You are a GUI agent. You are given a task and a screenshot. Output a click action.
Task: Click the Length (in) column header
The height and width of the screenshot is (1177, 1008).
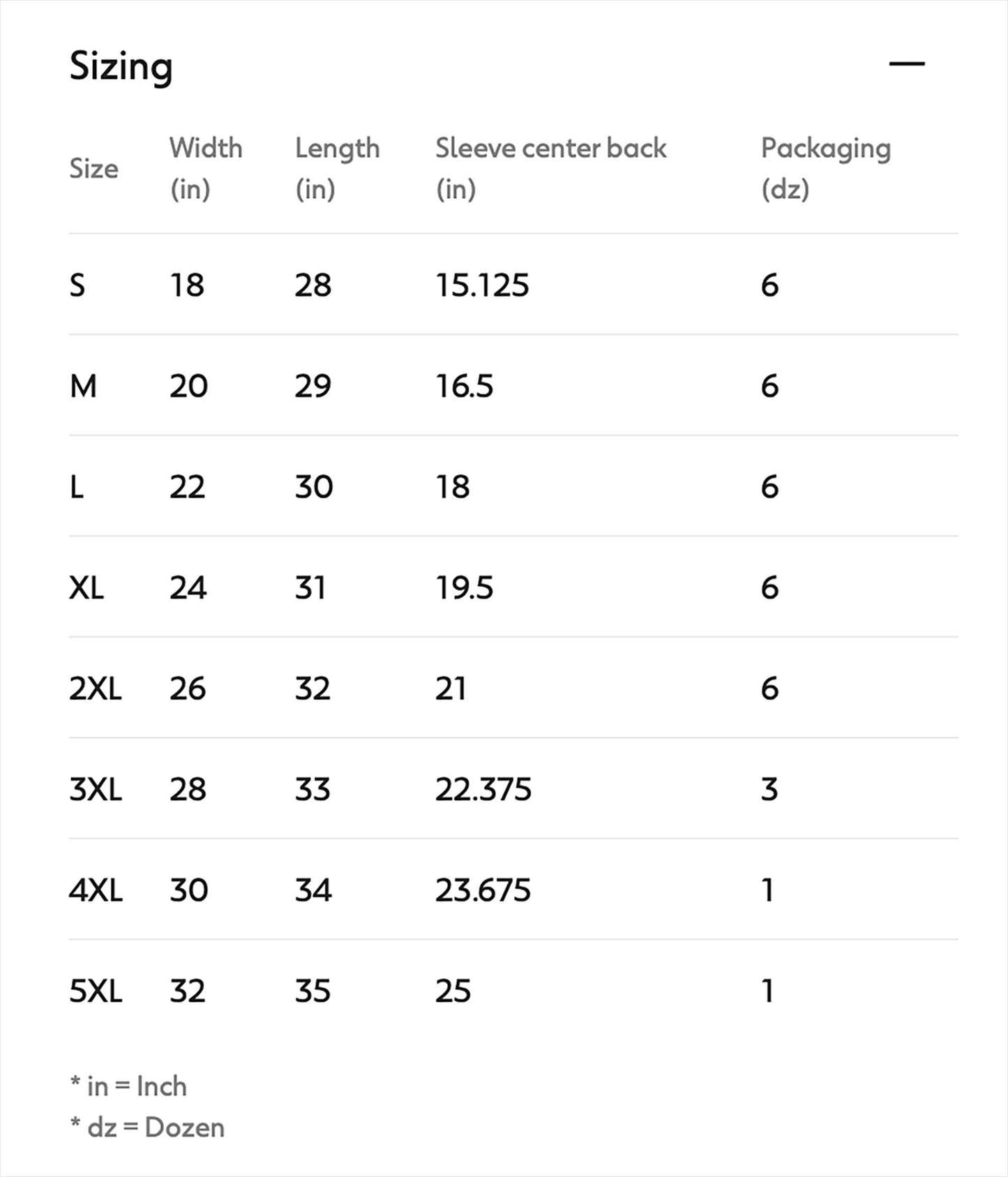click(337, 167)
